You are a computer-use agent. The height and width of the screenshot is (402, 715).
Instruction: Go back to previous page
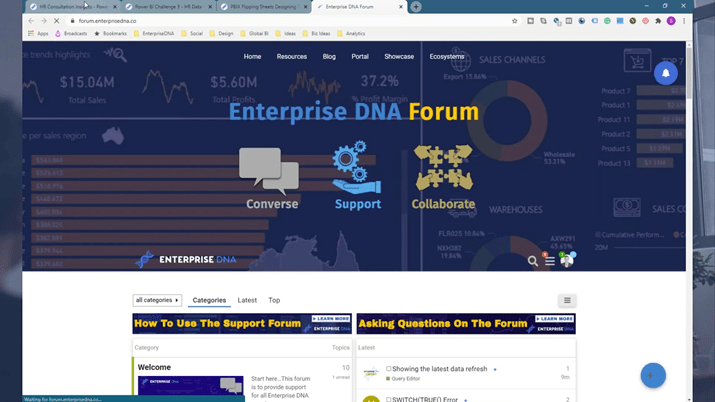31,21
